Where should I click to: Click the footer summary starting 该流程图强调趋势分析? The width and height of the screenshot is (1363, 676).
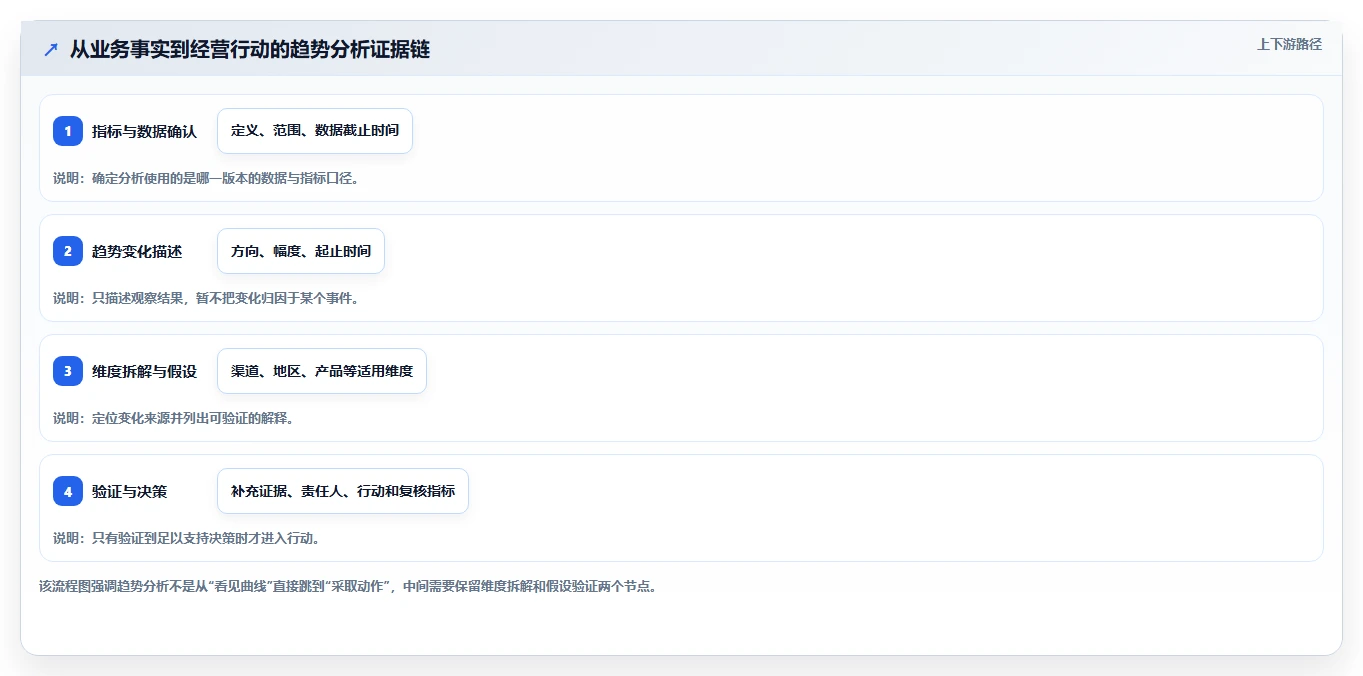(348, 587)
